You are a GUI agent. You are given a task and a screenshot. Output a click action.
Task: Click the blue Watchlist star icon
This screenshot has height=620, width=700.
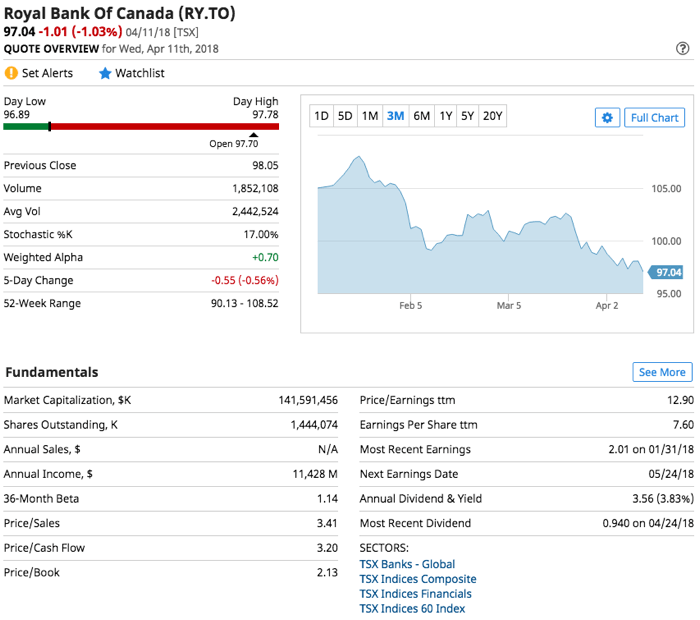105,73
